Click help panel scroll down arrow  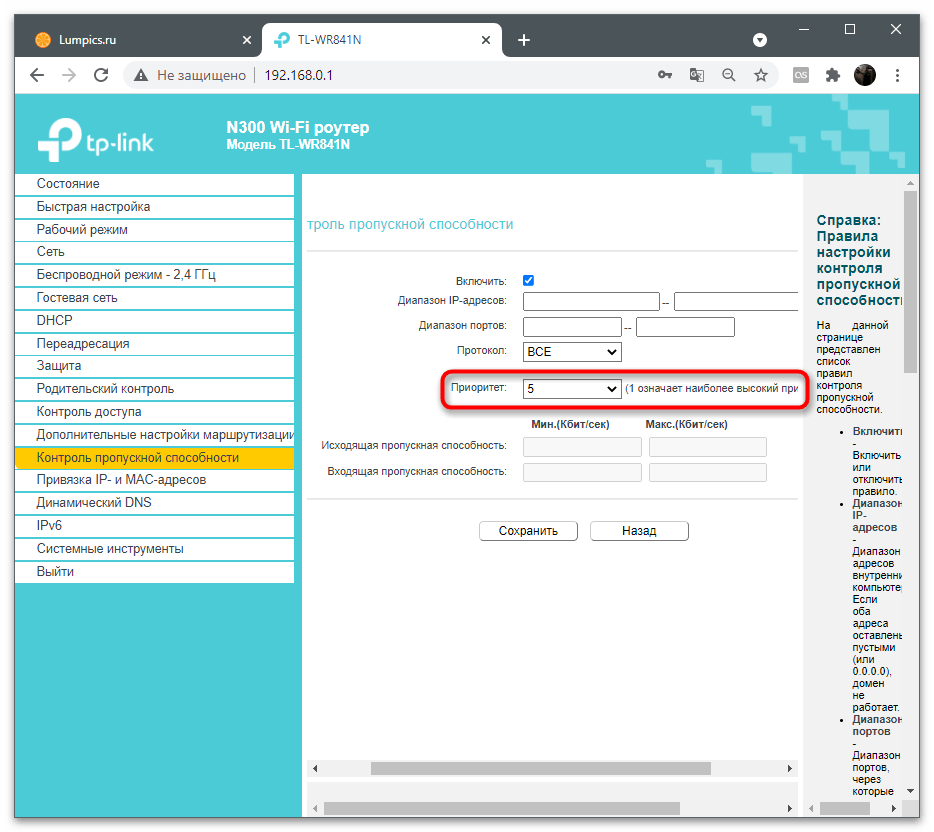[x=910, y=791]
